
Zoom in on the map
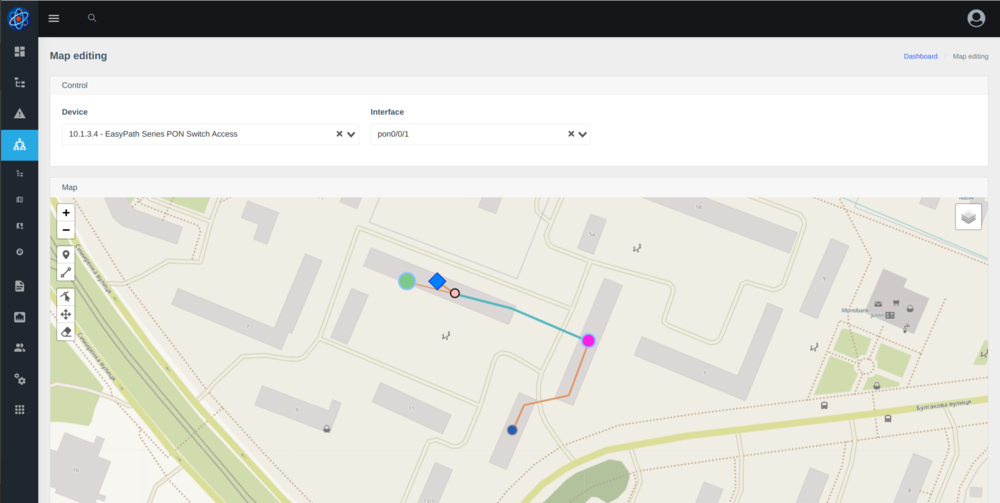[x=66, y=213]
